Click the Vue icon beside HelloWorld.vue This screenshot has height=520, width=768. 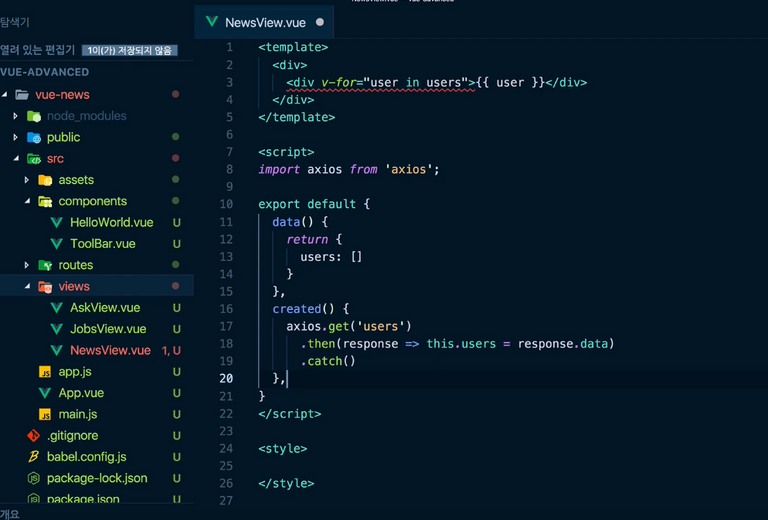pyautogui.click(x=57, y=223)
